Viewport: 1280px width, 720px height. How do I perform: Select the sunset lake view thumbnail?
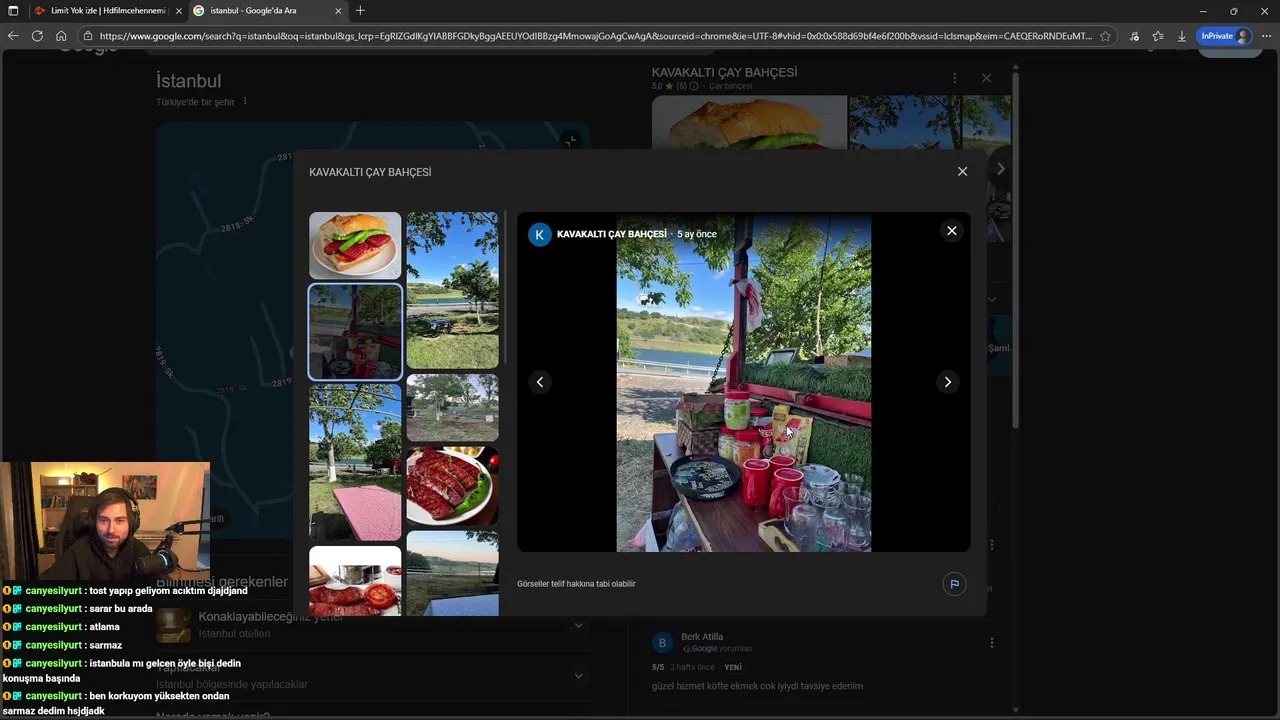[x=452, y=573]
